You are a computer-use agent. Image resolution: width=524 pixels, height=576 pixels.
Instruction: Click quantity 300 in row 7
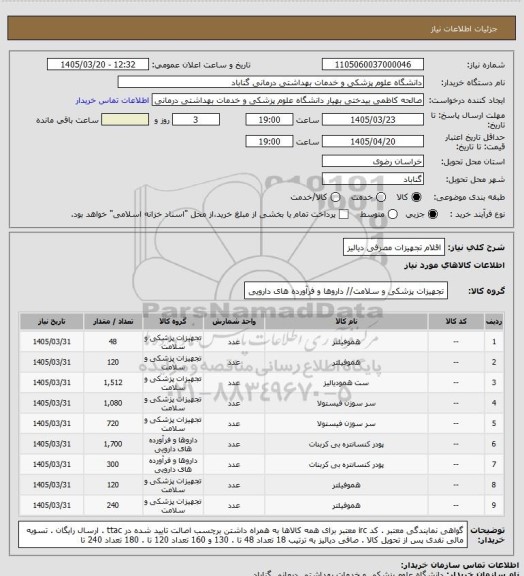tap(113, 465)
